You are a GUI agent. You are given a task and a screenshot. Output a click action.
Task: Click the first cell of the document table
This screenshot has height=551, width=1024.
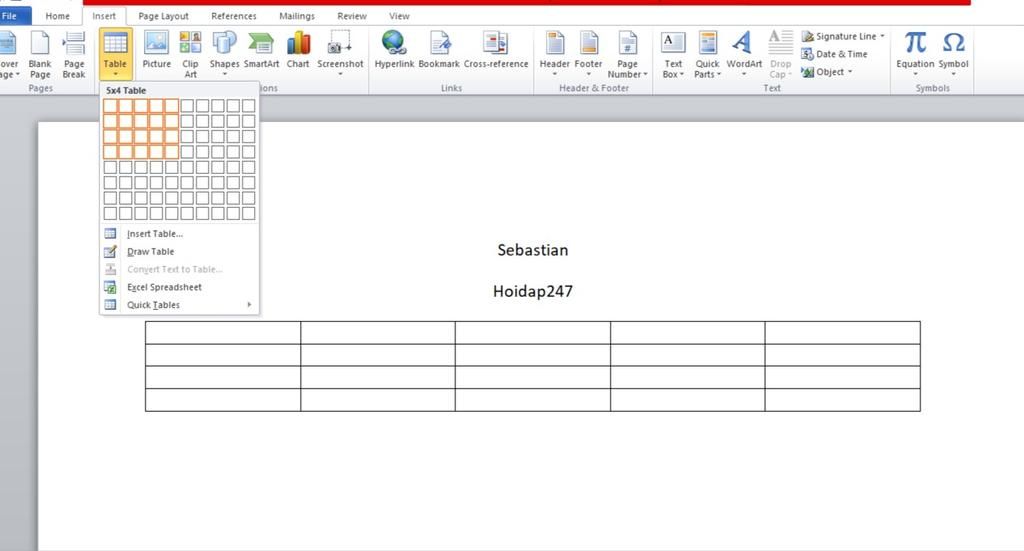(223, 333)
